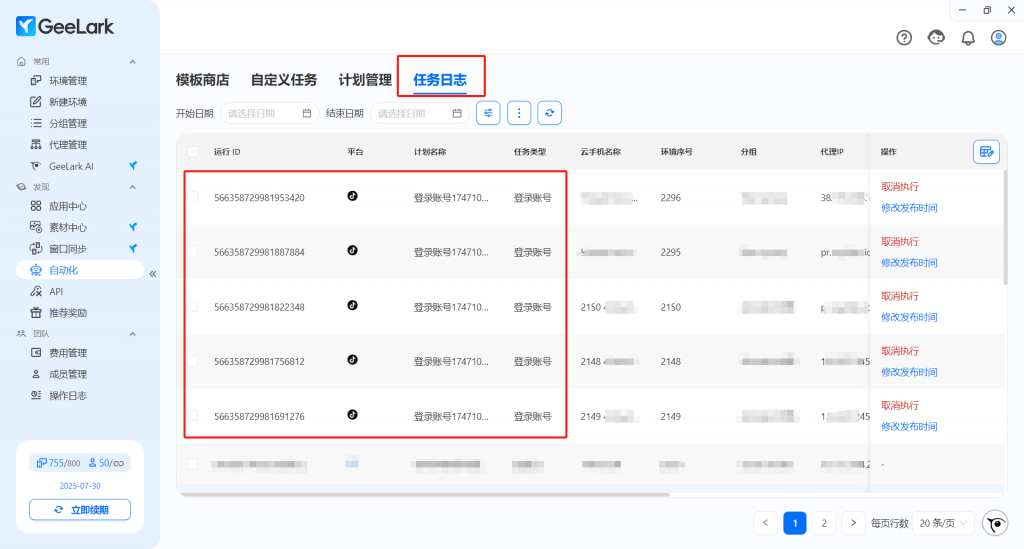
Task: Click the filter settings icon beside date fields
Action: [x=488, y=113]
